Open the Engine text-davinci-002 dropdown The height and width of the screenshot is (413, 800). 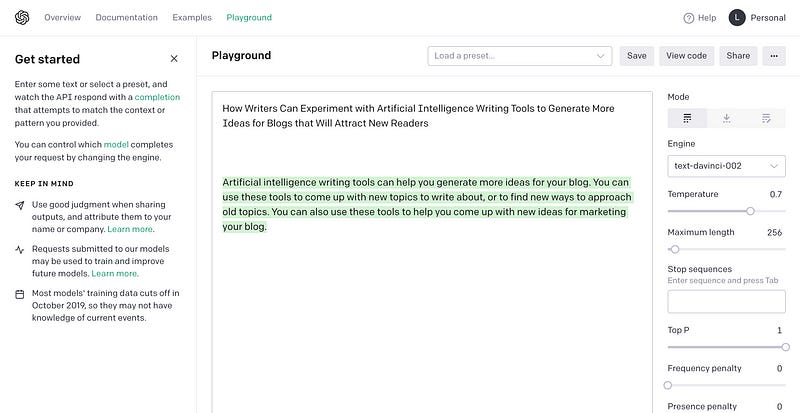click(727, 166)
